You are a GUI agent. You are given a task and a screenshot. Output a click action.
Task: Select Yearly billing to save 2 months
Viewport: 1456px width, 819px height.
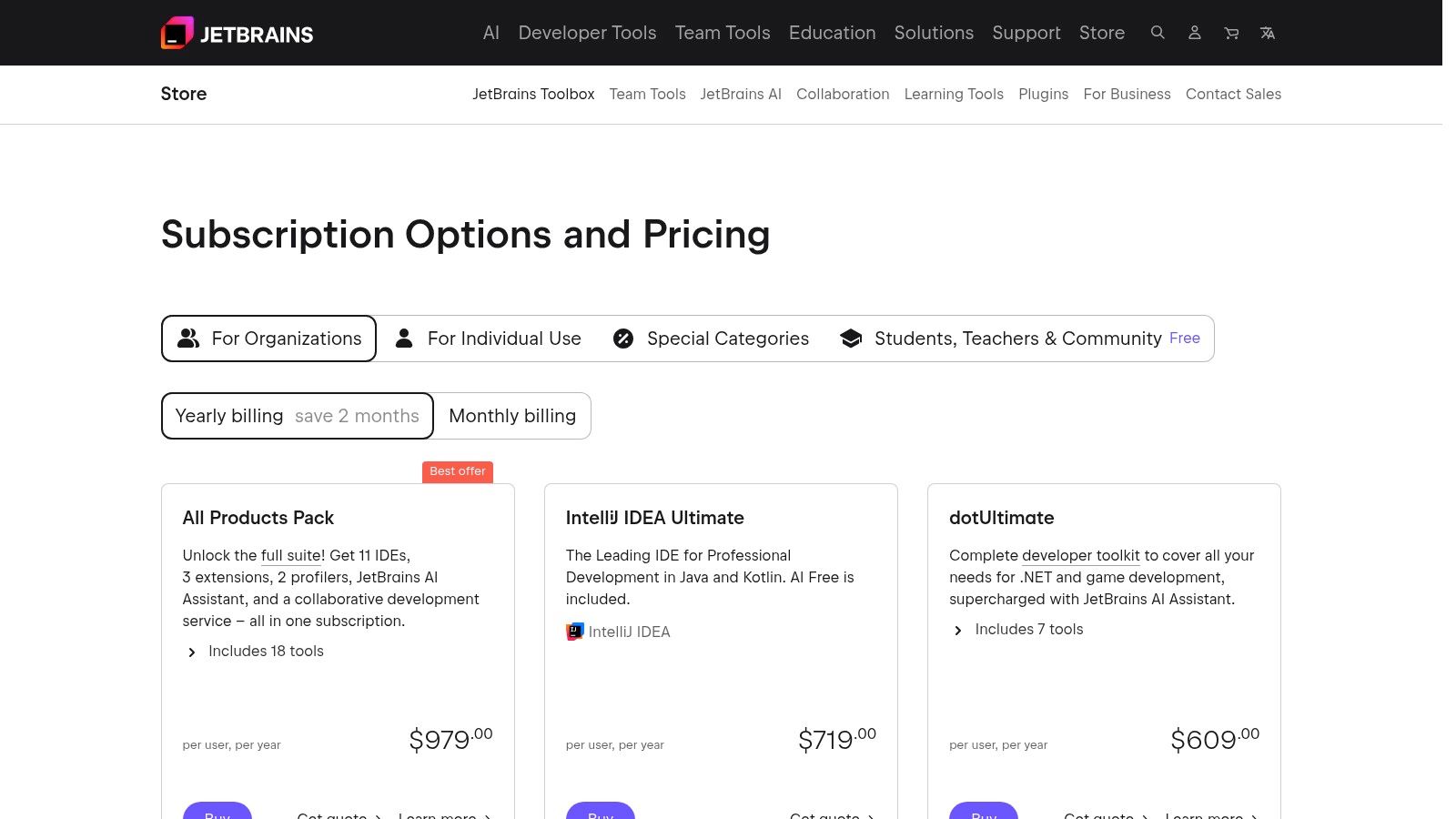(x=297, y=416)
